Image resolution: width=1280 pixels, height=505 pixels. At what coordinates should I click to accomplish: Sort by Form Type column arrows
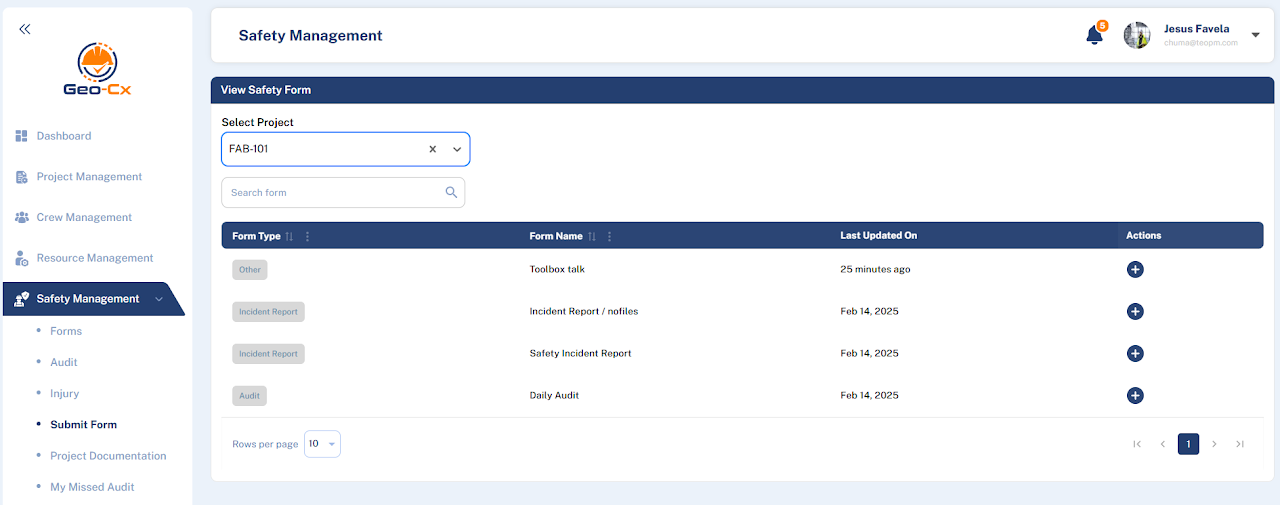pyautogui.click(x=289, y=237)
